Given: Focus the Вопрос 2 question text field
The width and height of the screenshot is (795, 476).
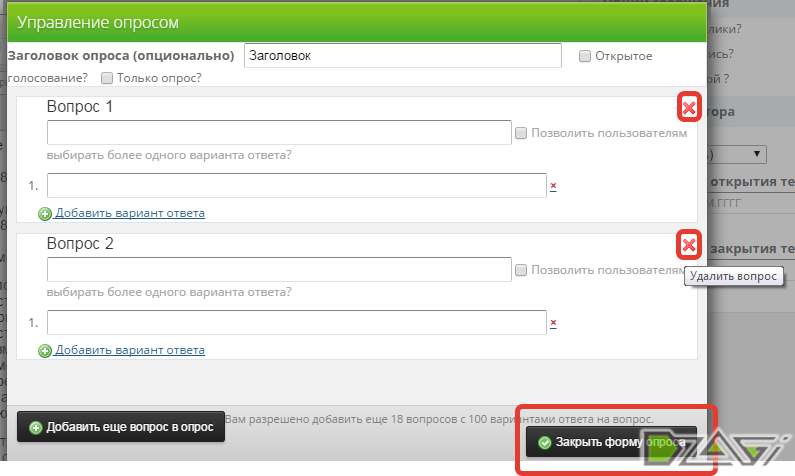Looking at the screenshot, I should [x=279, y=269].
